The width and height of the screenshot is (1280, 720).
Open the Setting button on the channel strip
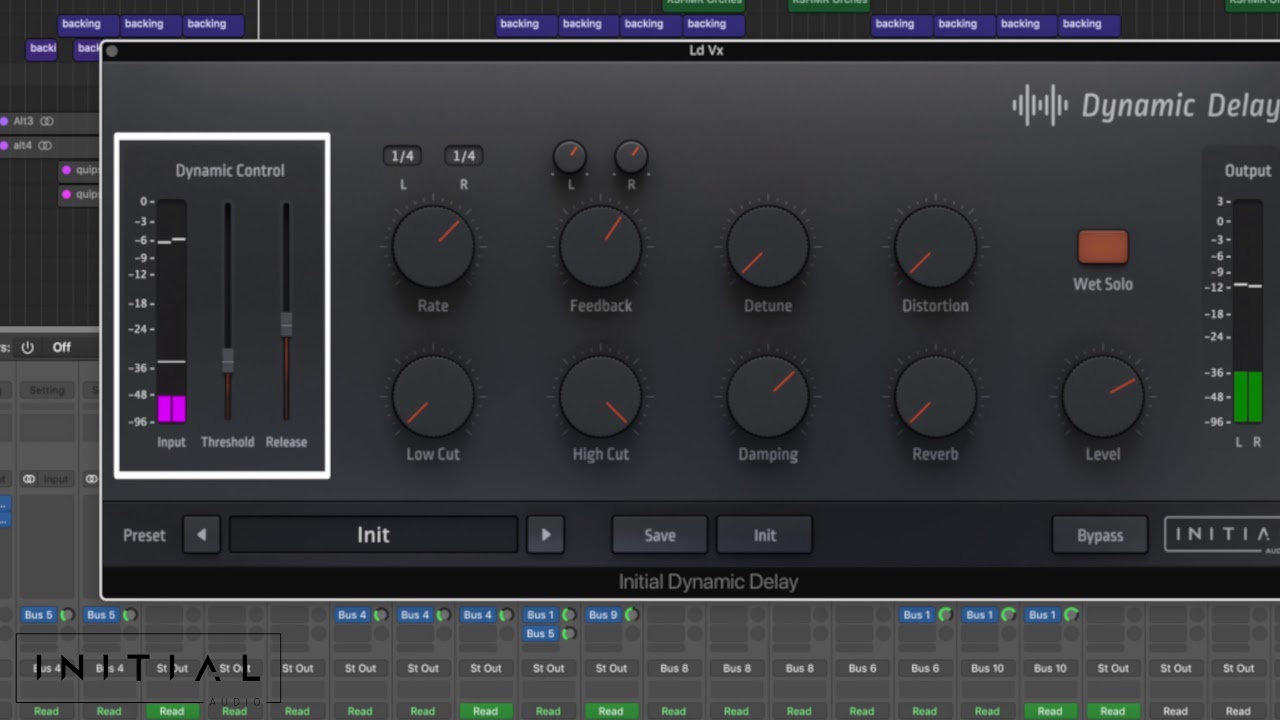47,390
